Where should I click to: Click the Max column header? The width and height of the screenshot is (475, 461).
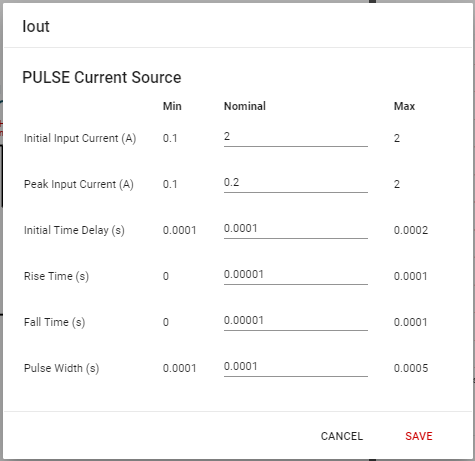pyautogui.click(x=404, y=106)
